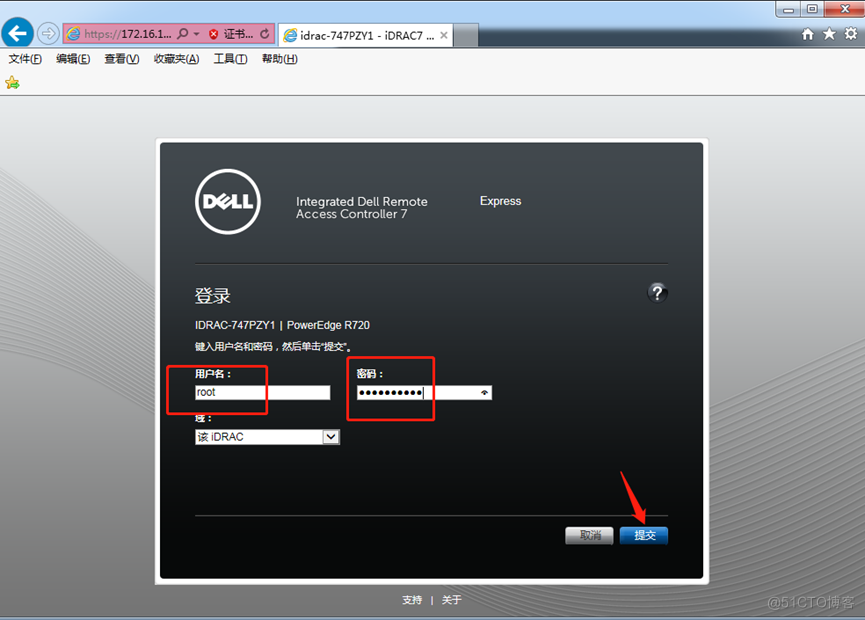
Task: Click the 取消 cancel button
Action: pyautogui.click(x=589, y=535)
